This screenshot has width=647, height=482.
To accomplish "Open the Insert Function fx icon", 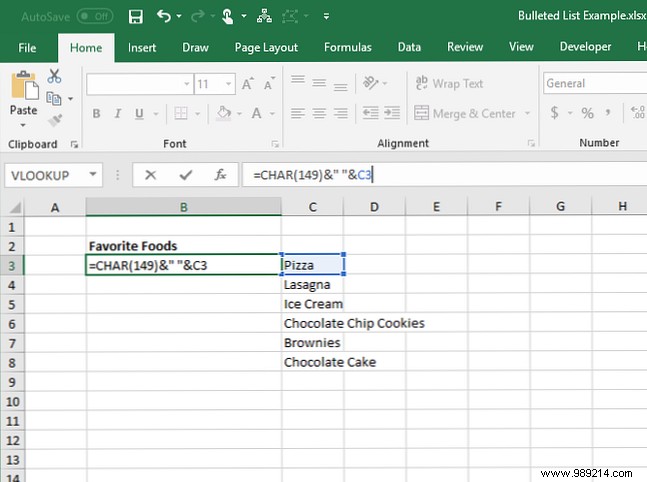I will (x=220, y=175).
